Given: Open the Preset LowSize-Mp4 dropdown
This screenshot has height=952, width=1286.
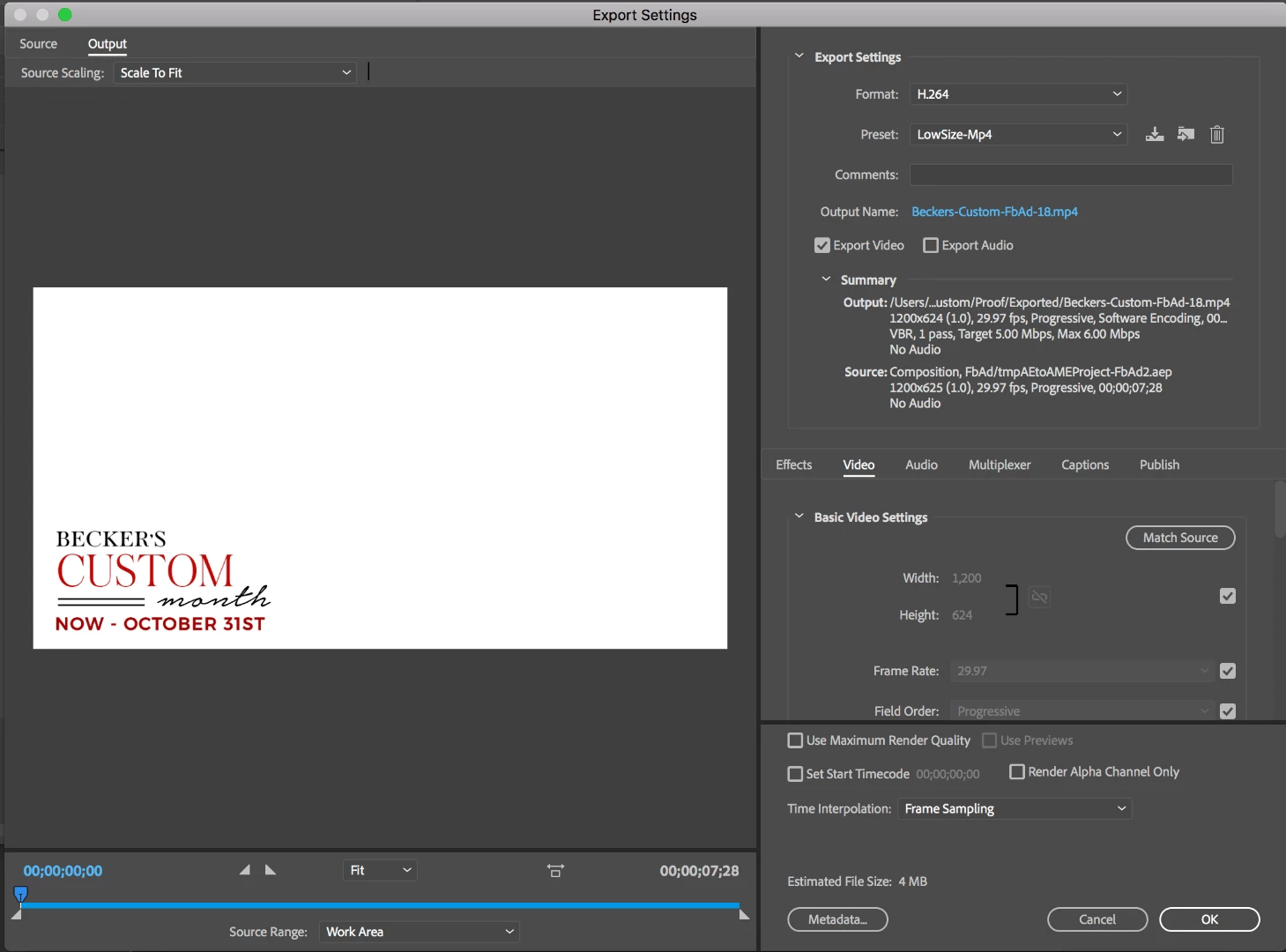Looking at the screenshot, I should click(x=1018, y=134).
